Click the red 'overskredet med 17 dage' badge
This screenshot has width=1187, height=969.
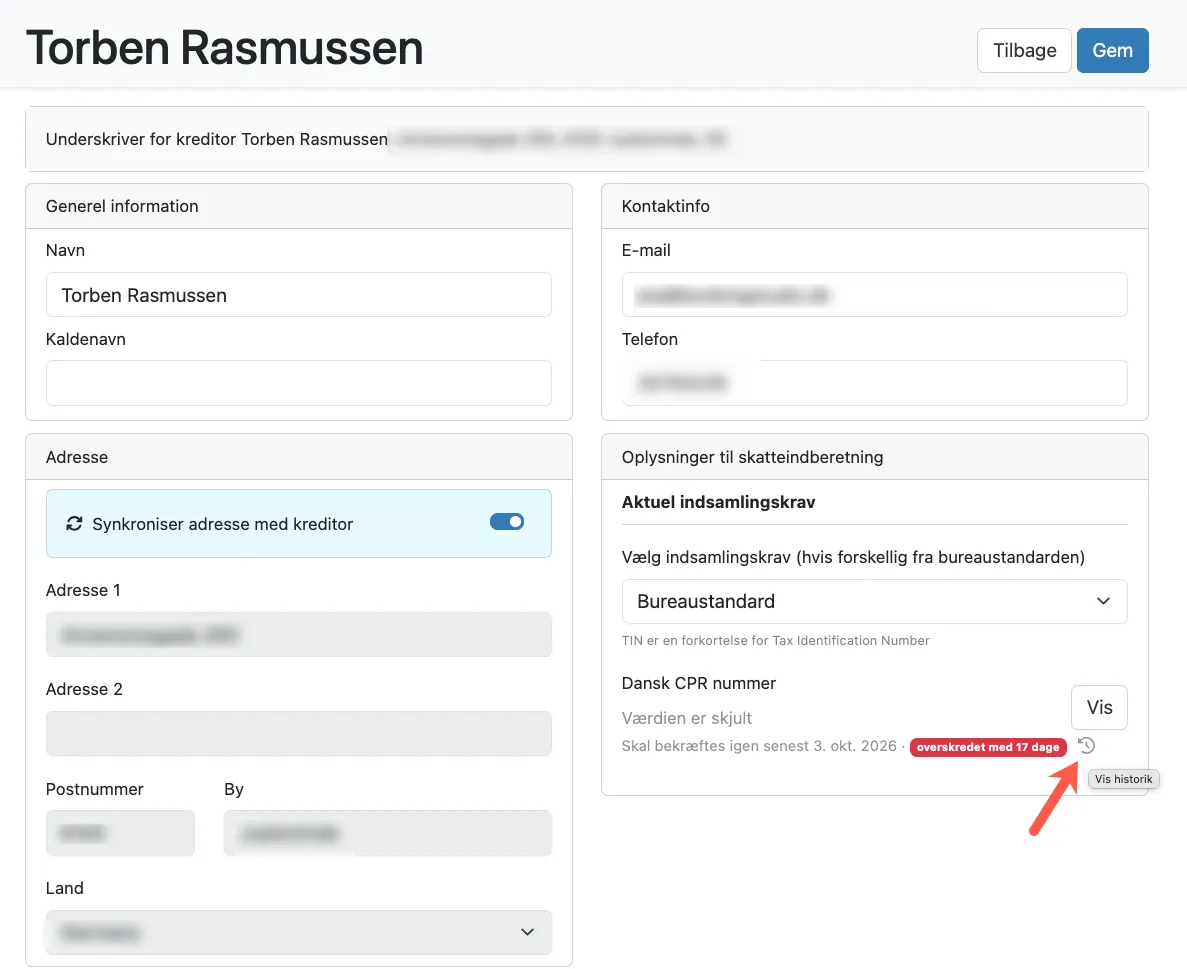988,747
